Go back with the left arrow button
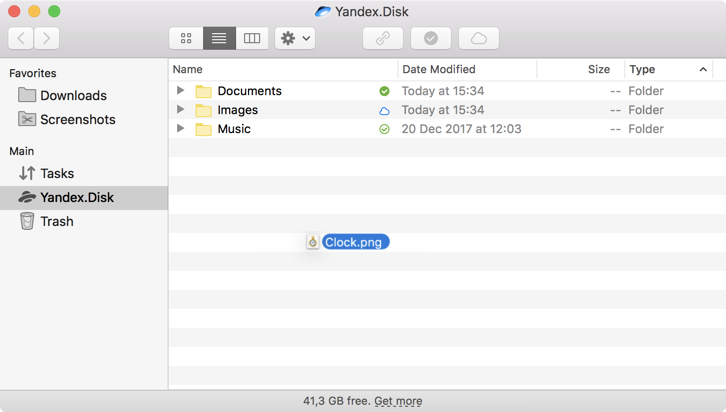Screen dimensions: 726x412 click(21, 38)
